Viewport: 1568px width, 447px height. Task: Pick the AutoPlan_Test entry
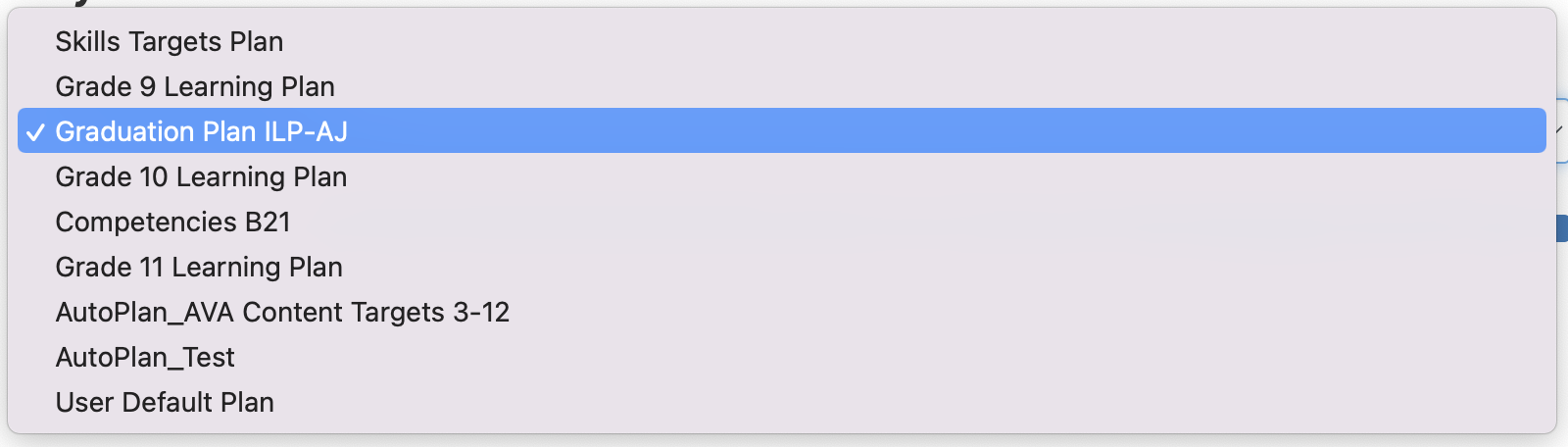point(145,357)
